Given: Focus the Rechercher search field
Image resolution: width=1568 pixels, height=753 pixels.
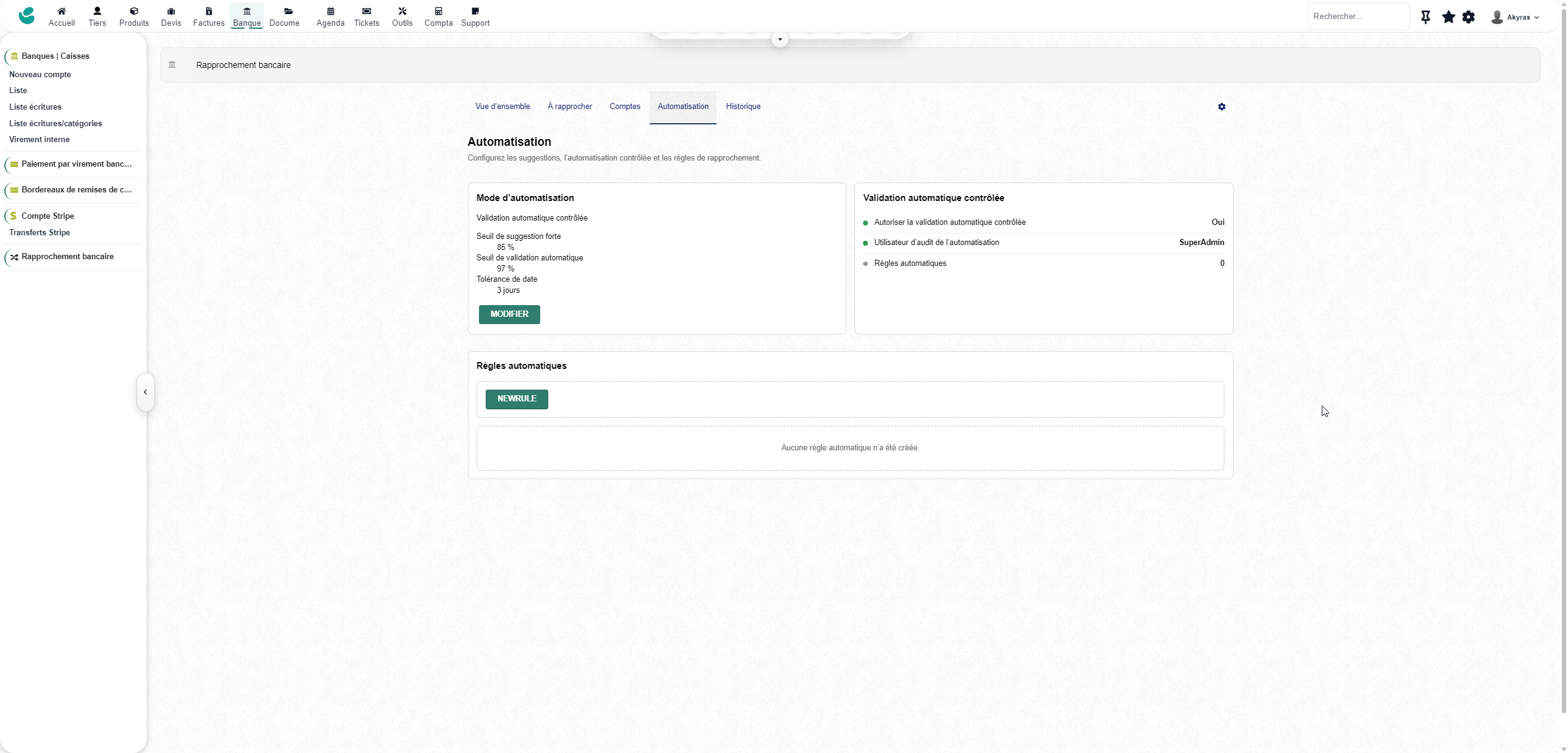Looking at the screenshot, I should coord(1358,17).
